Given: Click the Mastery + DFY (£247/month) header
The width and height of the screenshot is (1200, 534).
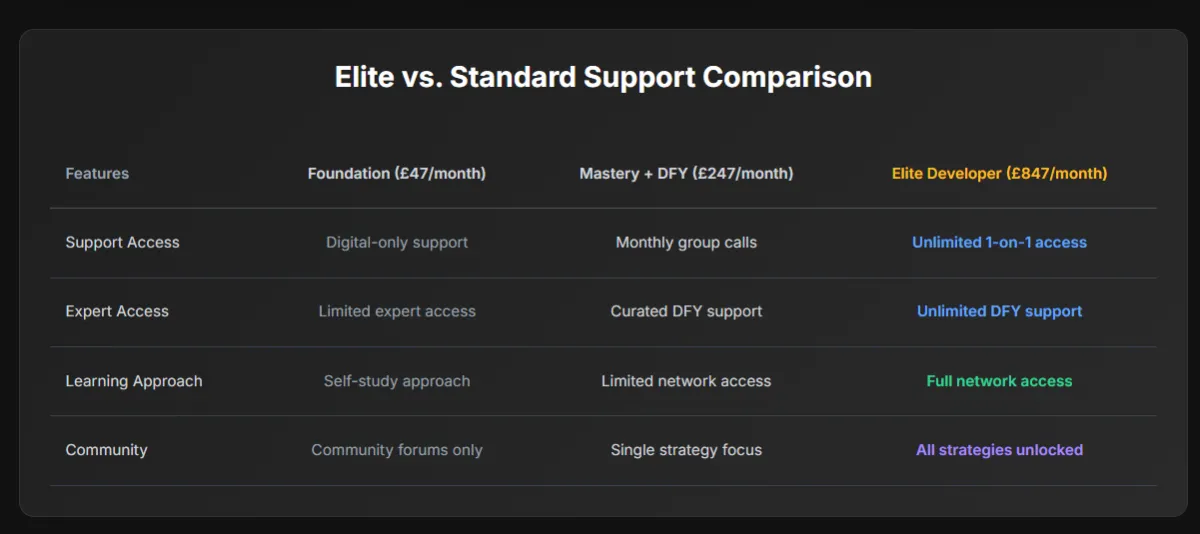Looking at the screenshot, I should pos(686,174).
